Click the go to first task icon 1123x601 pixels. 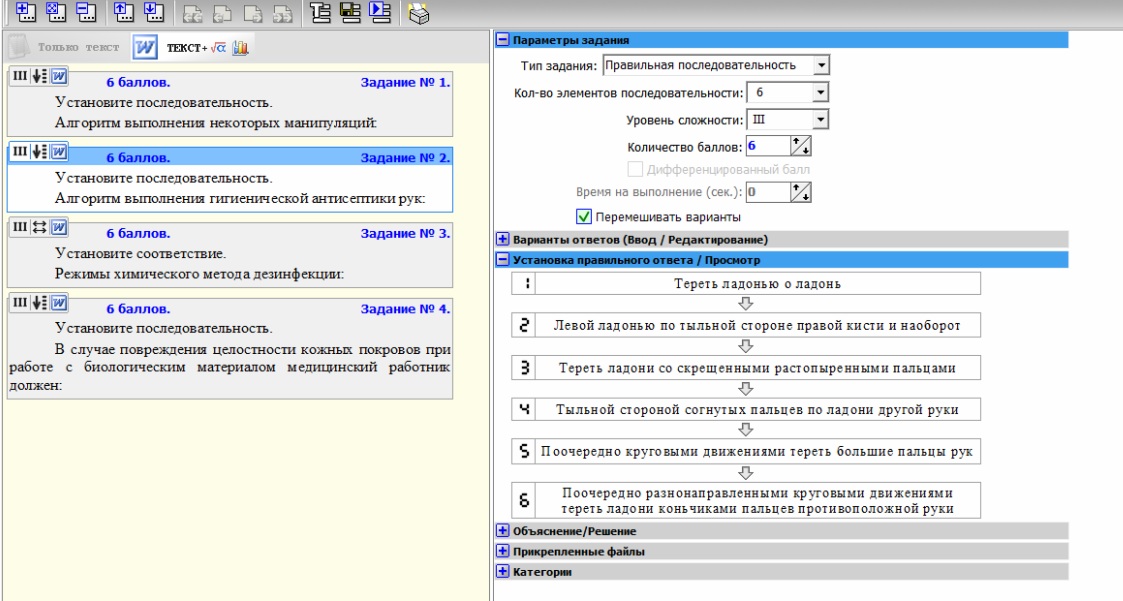coord(192,14)
